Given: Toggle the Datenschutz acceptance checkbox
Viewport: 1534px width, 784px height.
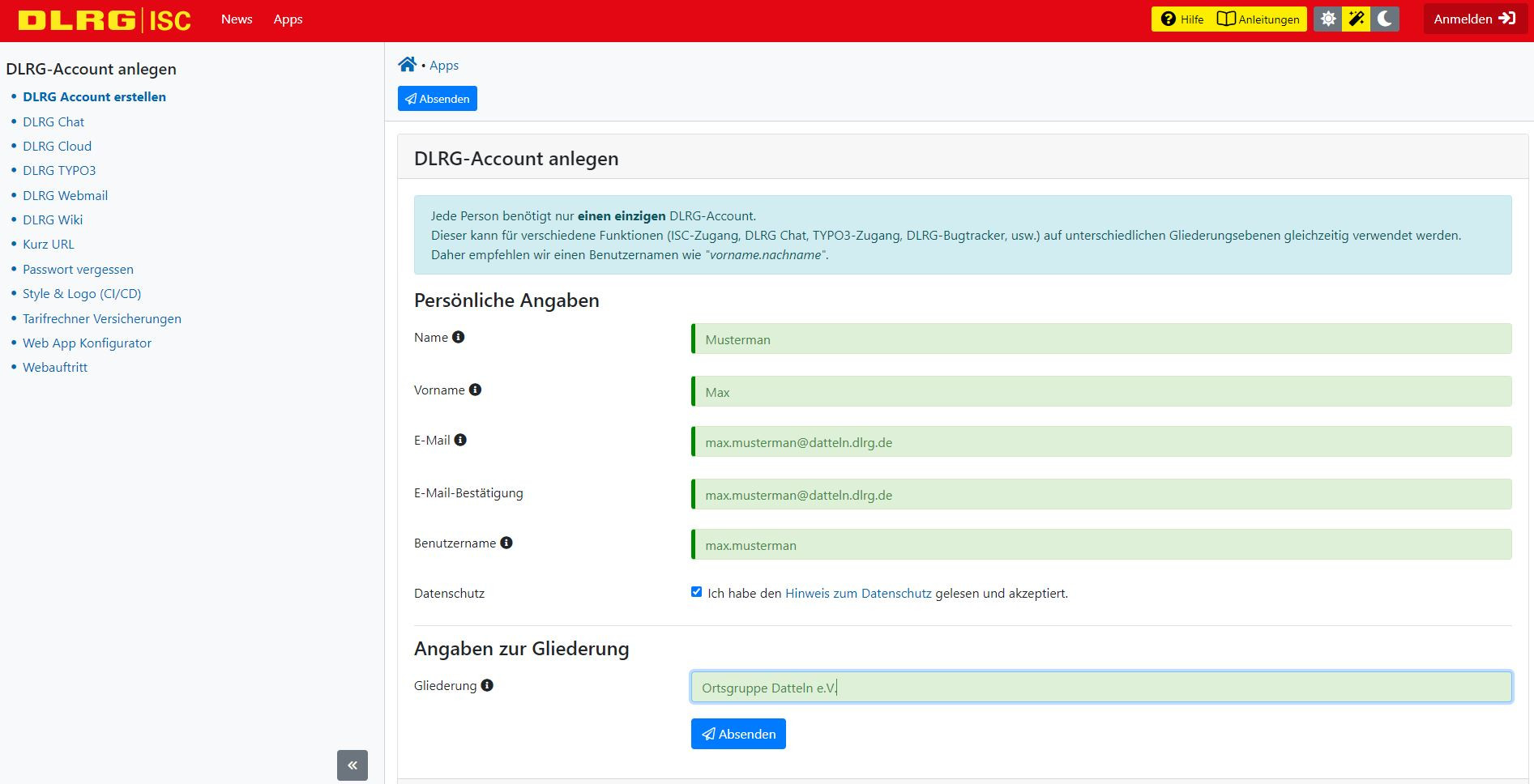Looking at the screenshot, I should [696, 592].
